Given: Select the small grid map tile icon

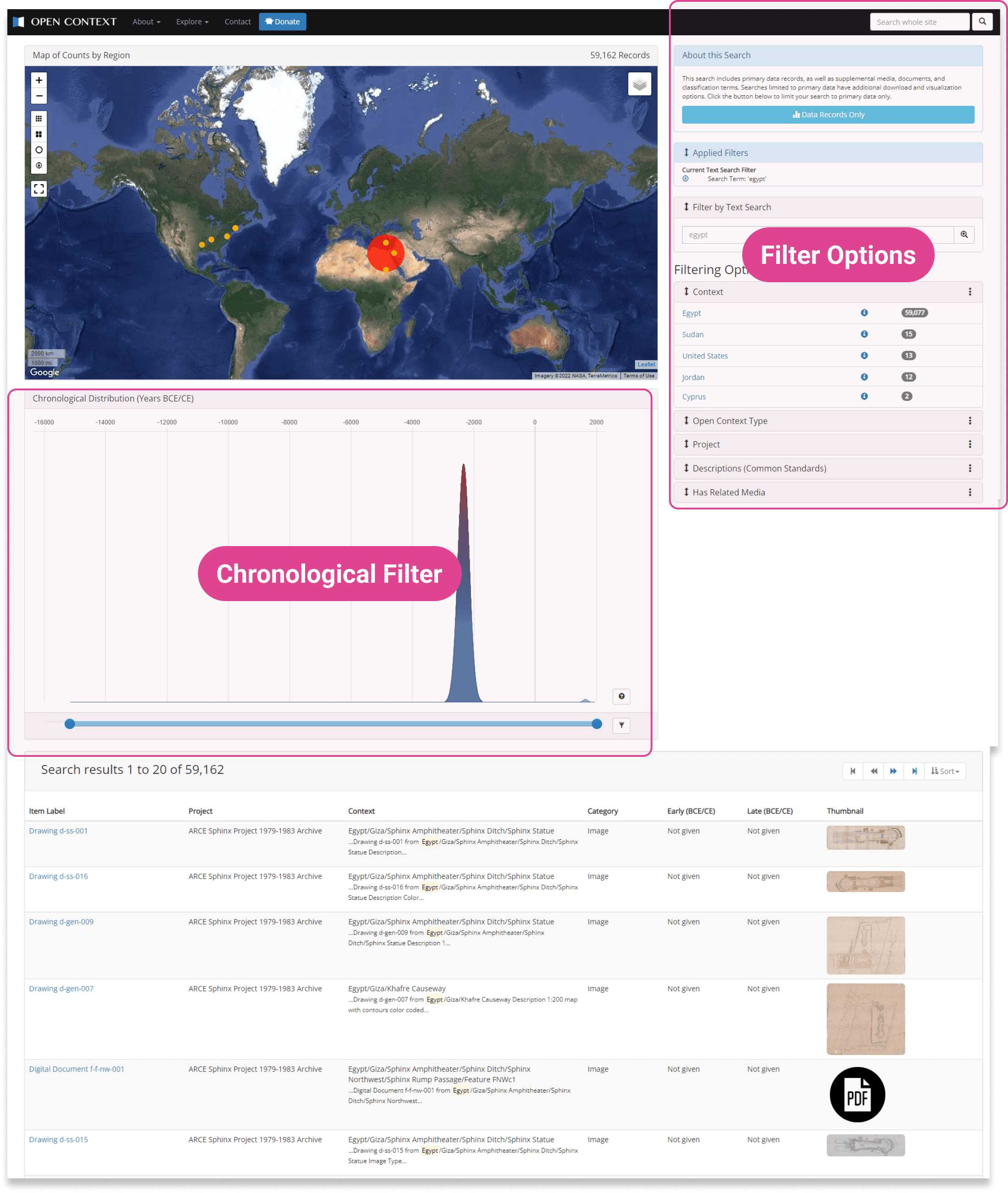Looking at the screenshot, I should [x=39, y=119].
